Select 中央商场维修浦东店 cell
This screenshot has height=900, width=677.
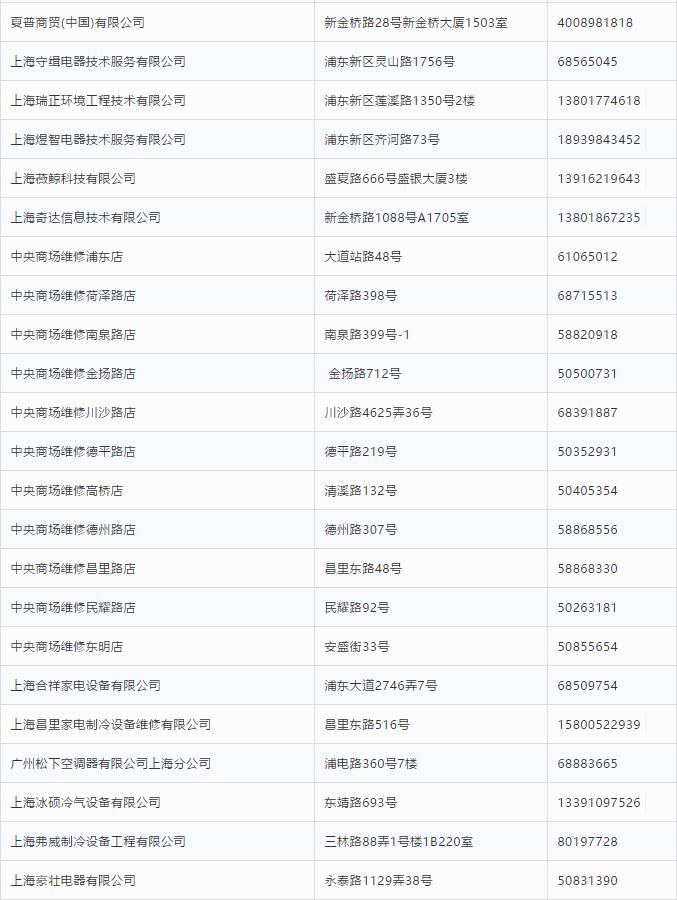pyautogui.click(x=157, y=257)
